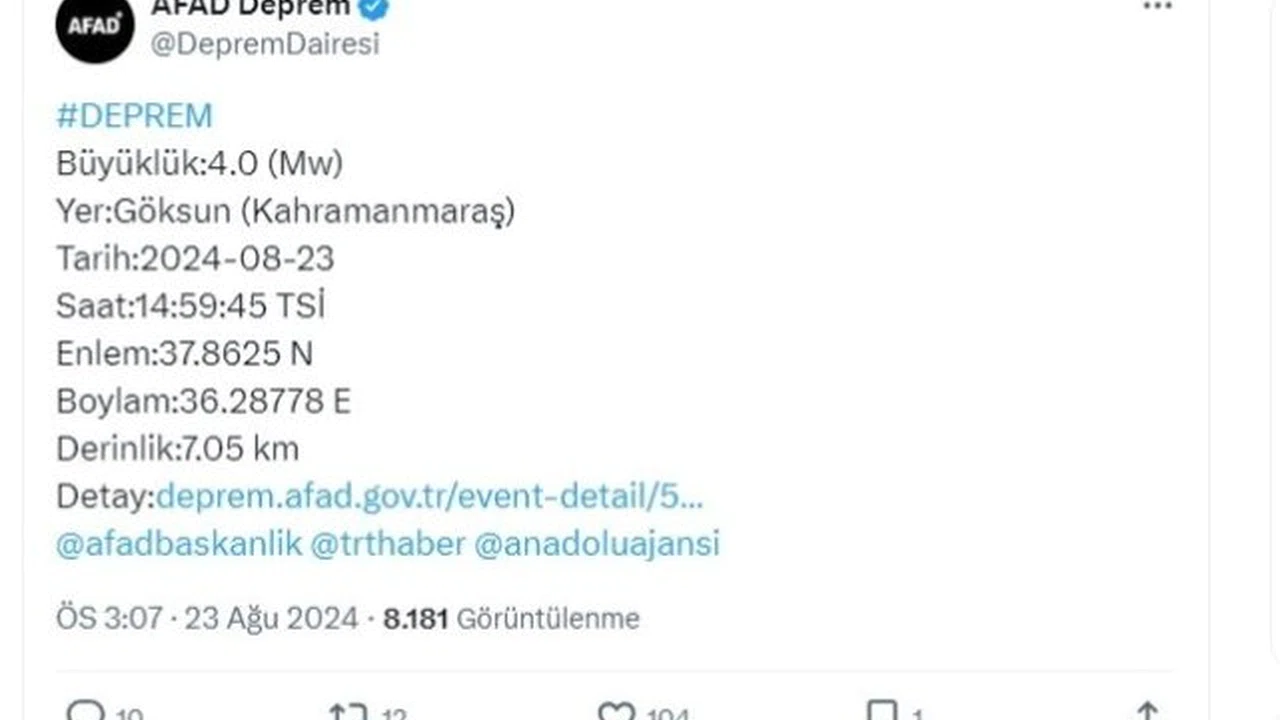This screenshot has height=720, width=1280.
Task: Bookmark this tweet
Action: tap(882, 711)
